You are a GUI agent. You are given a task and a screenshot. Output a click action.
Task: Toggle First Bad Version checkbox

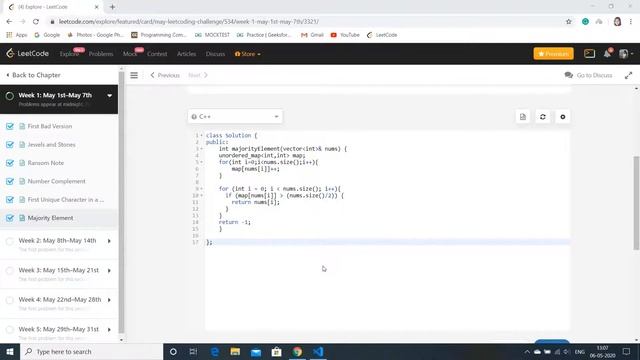click(10, 127)
